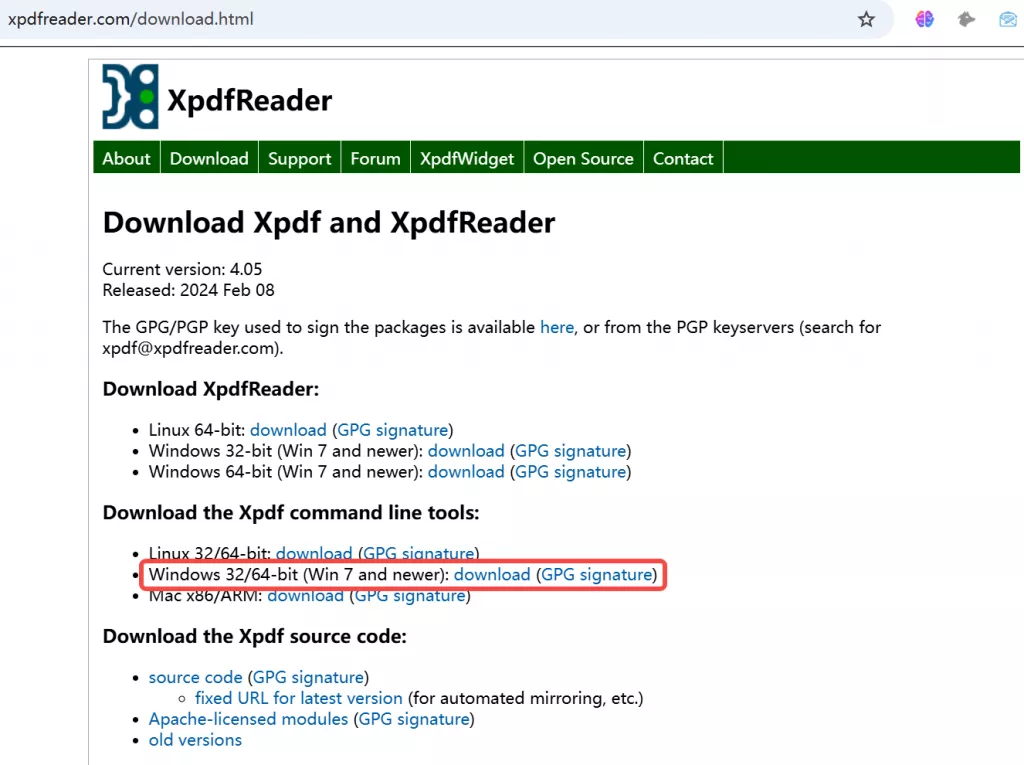
Task: Open the Forum navigation item
Action: 375,157
